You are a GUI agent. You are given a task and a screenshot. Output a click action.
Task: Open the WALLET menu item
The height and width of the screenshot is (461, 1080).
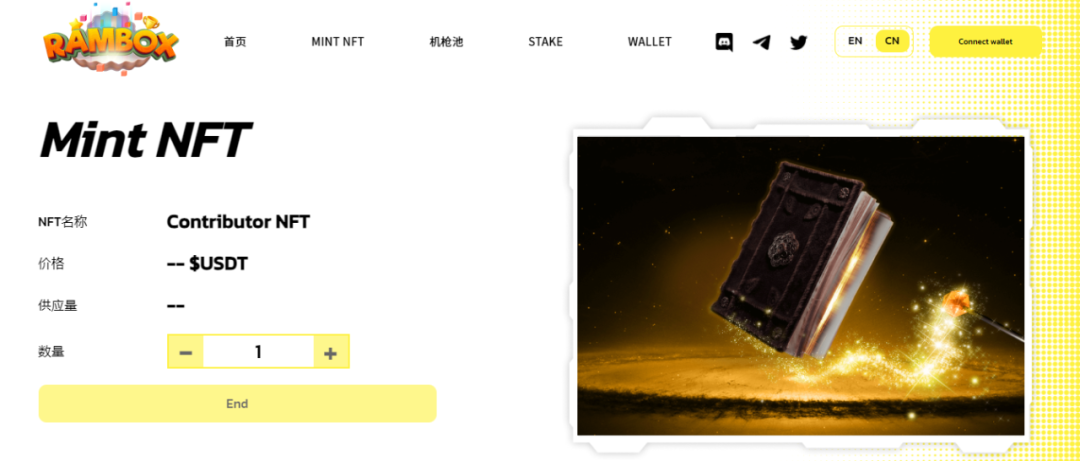[650, 42]
